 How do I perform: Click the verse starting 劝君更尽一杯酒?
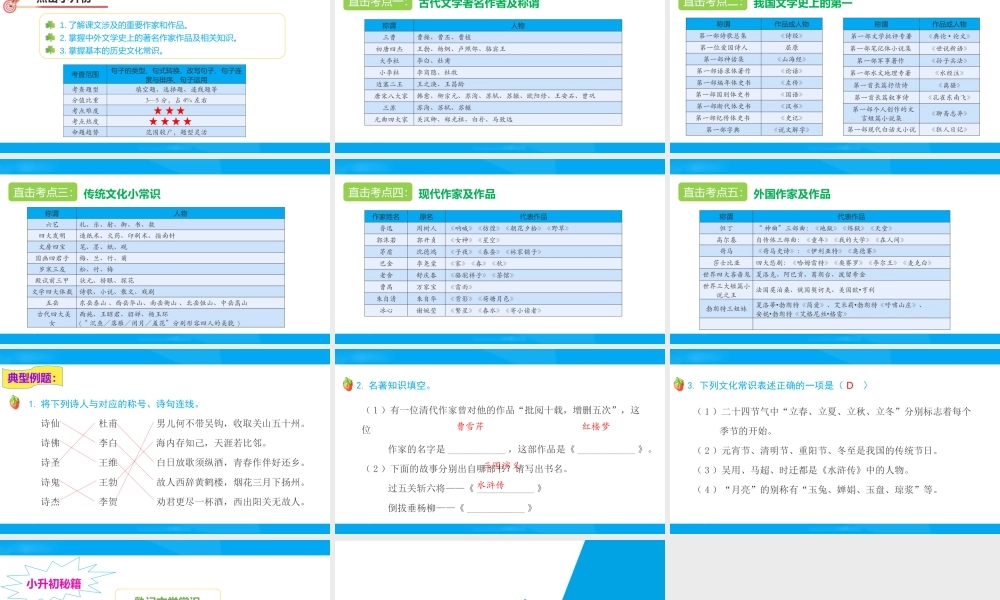click(x=232, y=501)
